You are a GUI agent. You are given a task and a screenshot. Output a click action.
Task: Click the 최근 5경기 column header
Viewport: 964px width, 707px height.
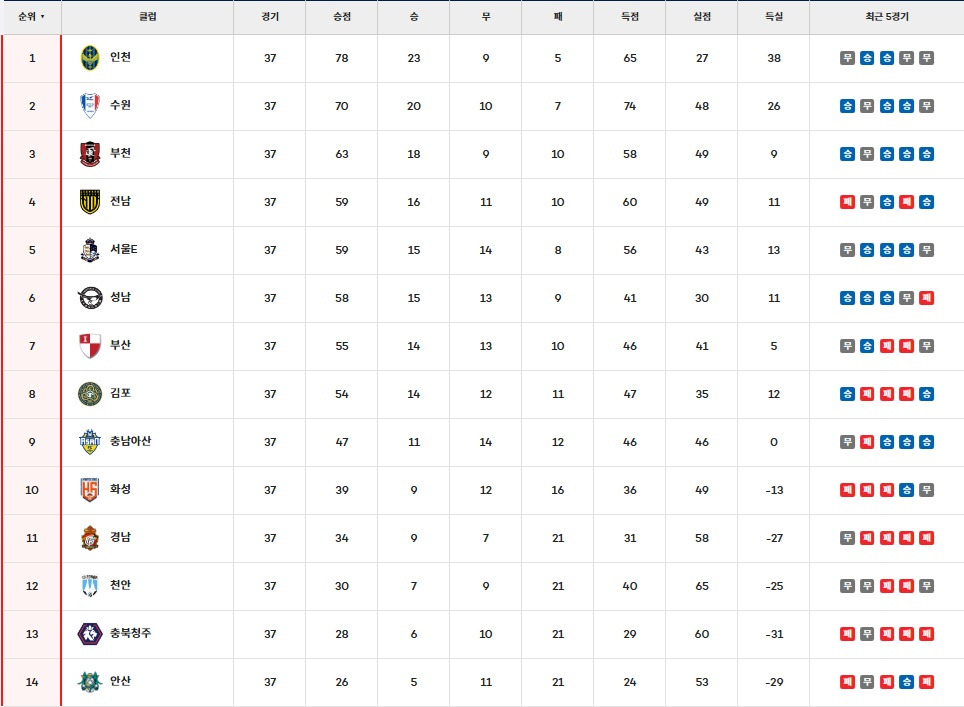point(887,17)
